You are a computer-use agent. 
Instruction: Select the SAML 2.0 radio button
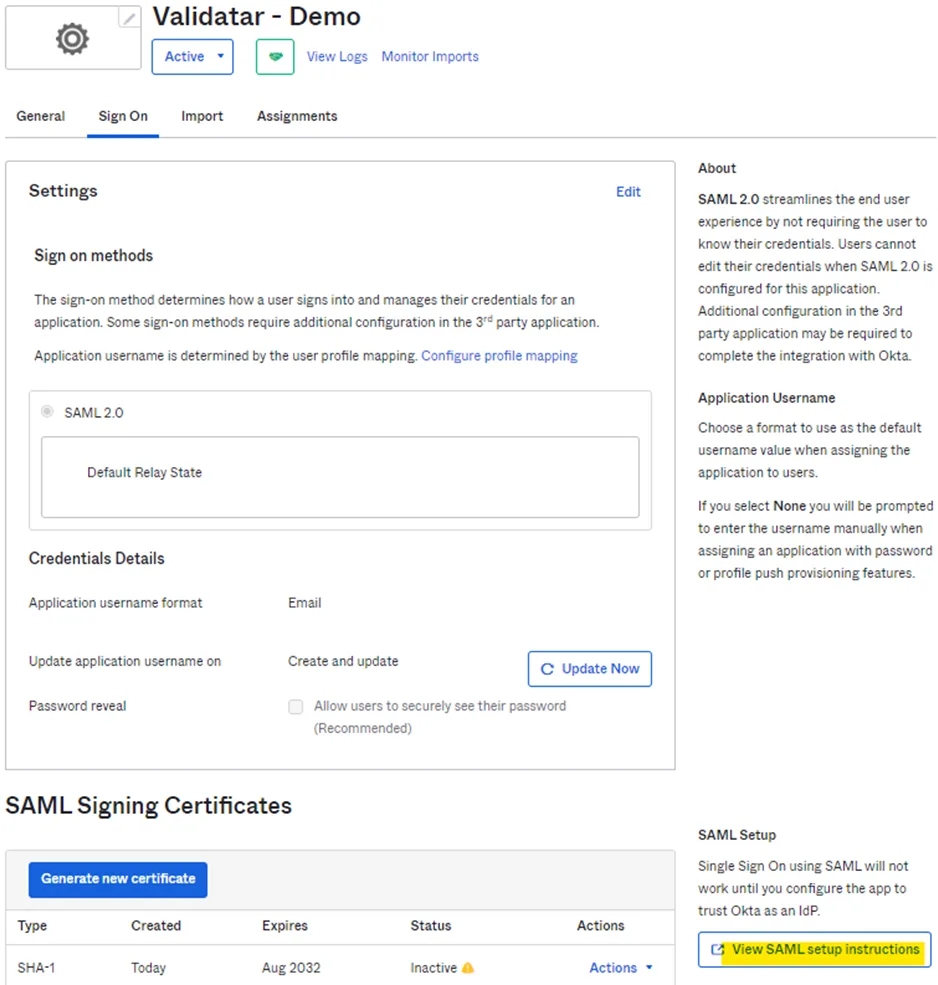click(47, 411)
